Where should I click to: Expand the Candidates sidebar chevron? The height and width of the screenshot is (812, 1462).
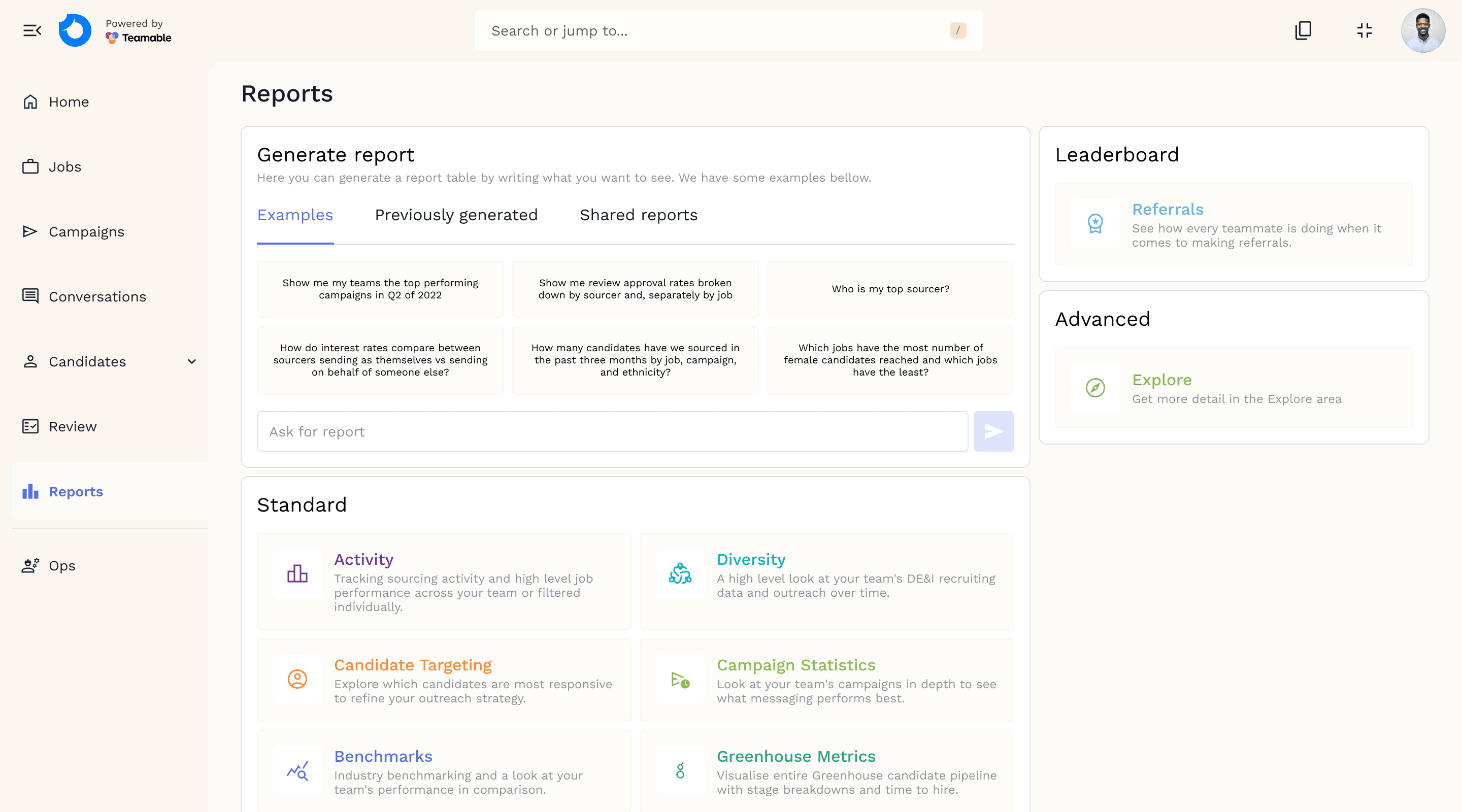point(192,361)
